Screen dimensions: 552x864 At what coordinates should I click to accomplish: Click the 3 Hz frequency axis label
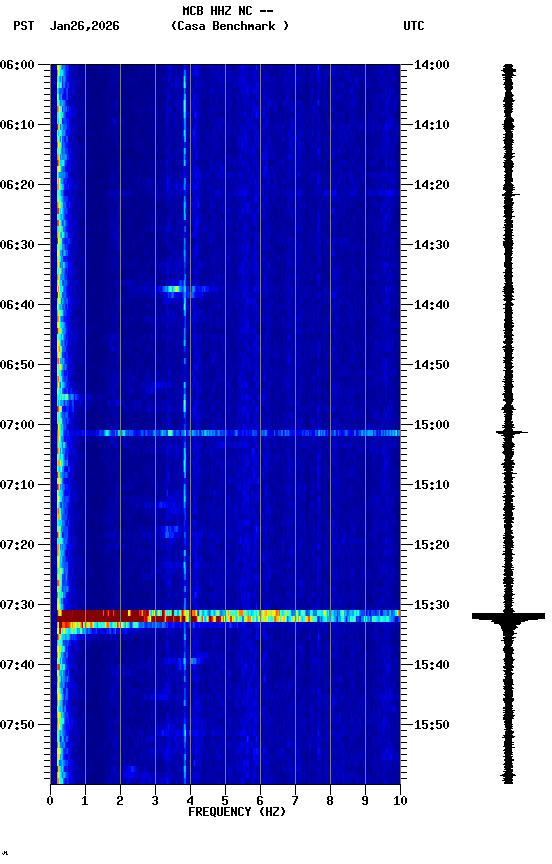point(155,801)
